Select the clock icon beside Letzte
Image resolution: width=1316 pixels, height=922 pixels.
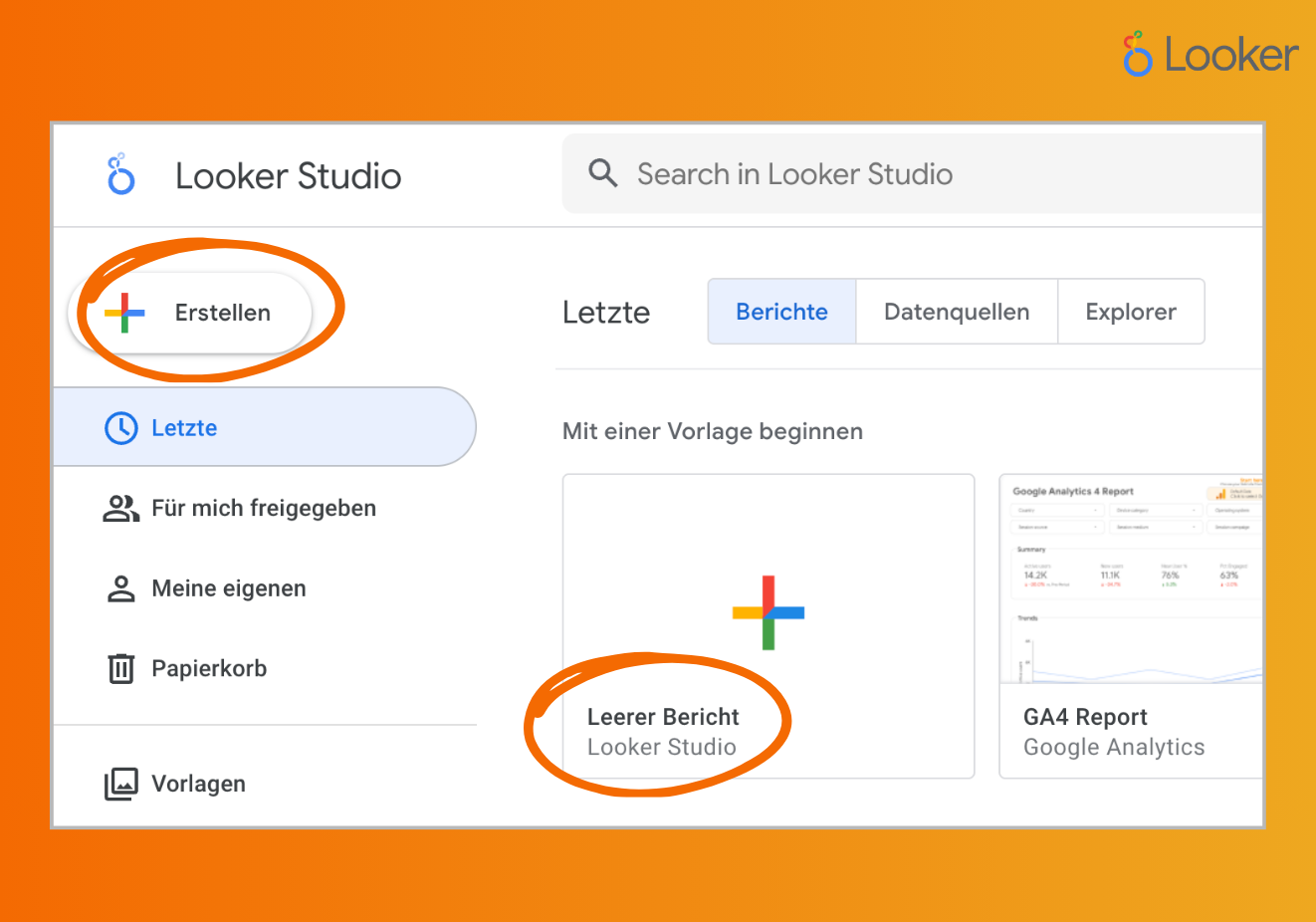click(x=119, y=427)
